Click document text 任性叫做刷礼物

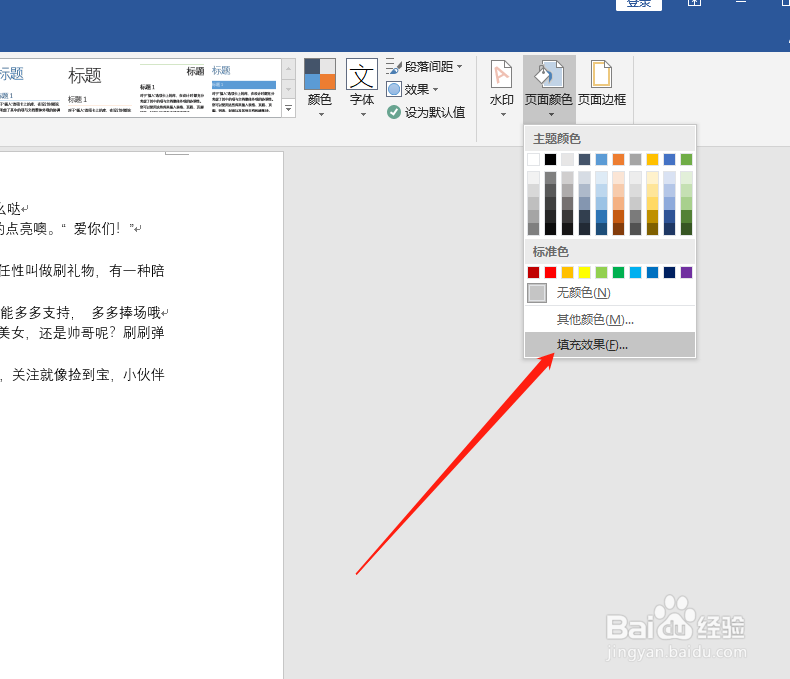(x=47, y=271)
